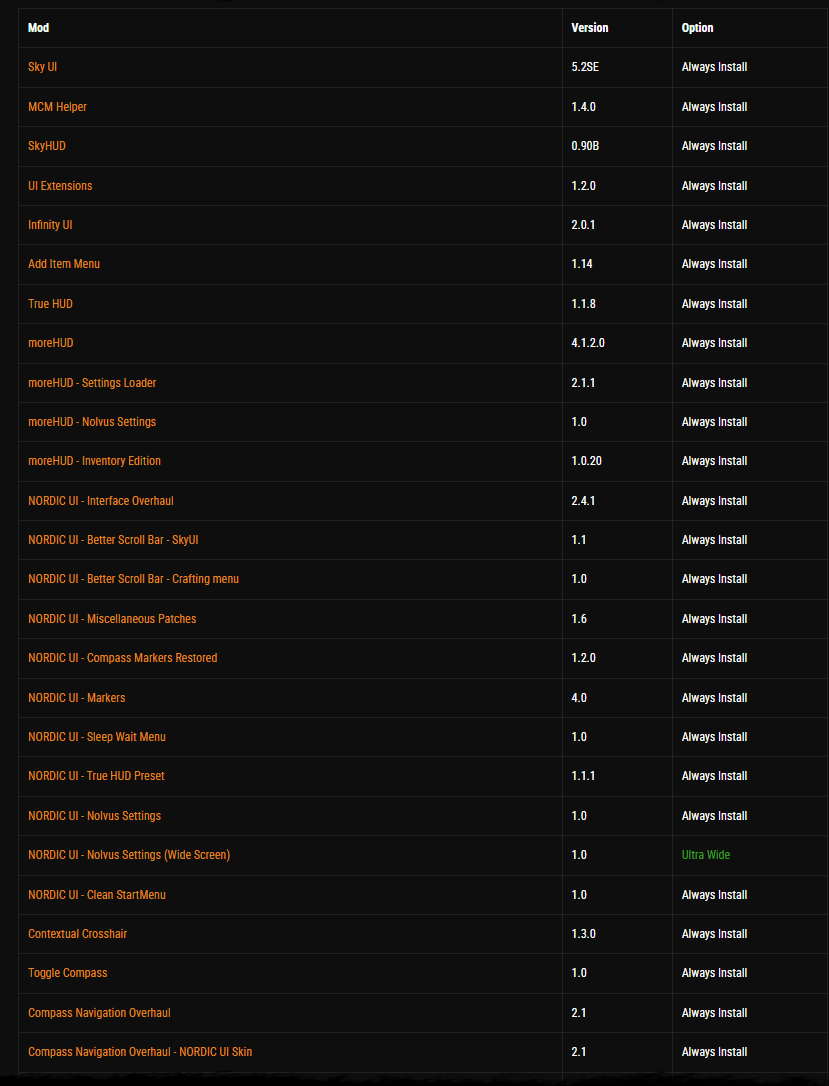Open moreHUD - Inventory Edition link

[94, 461]
